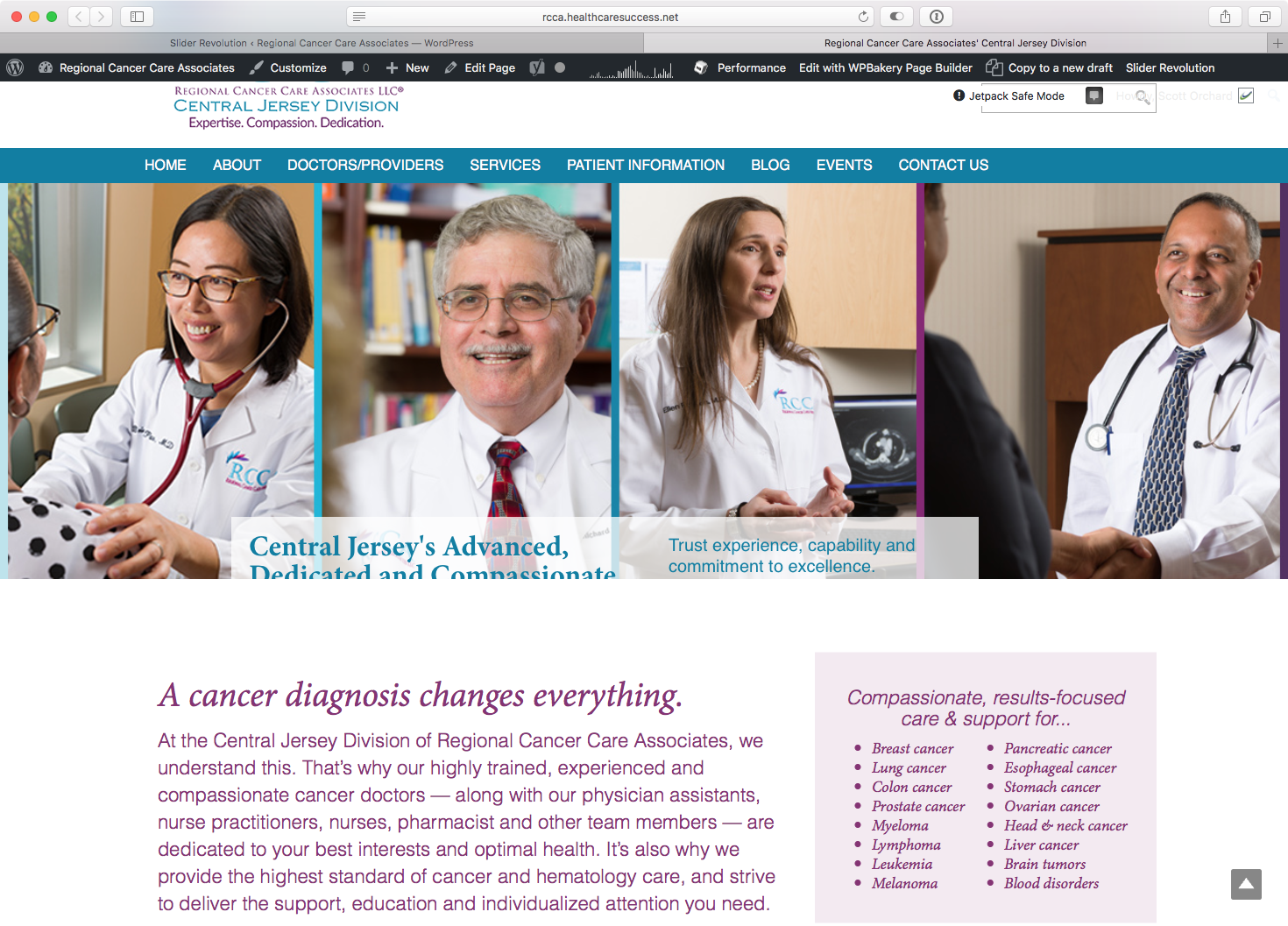This screenshot has width=1288, height=926.
Task: Click Copy to a new draft
Action: (1050, 67)
